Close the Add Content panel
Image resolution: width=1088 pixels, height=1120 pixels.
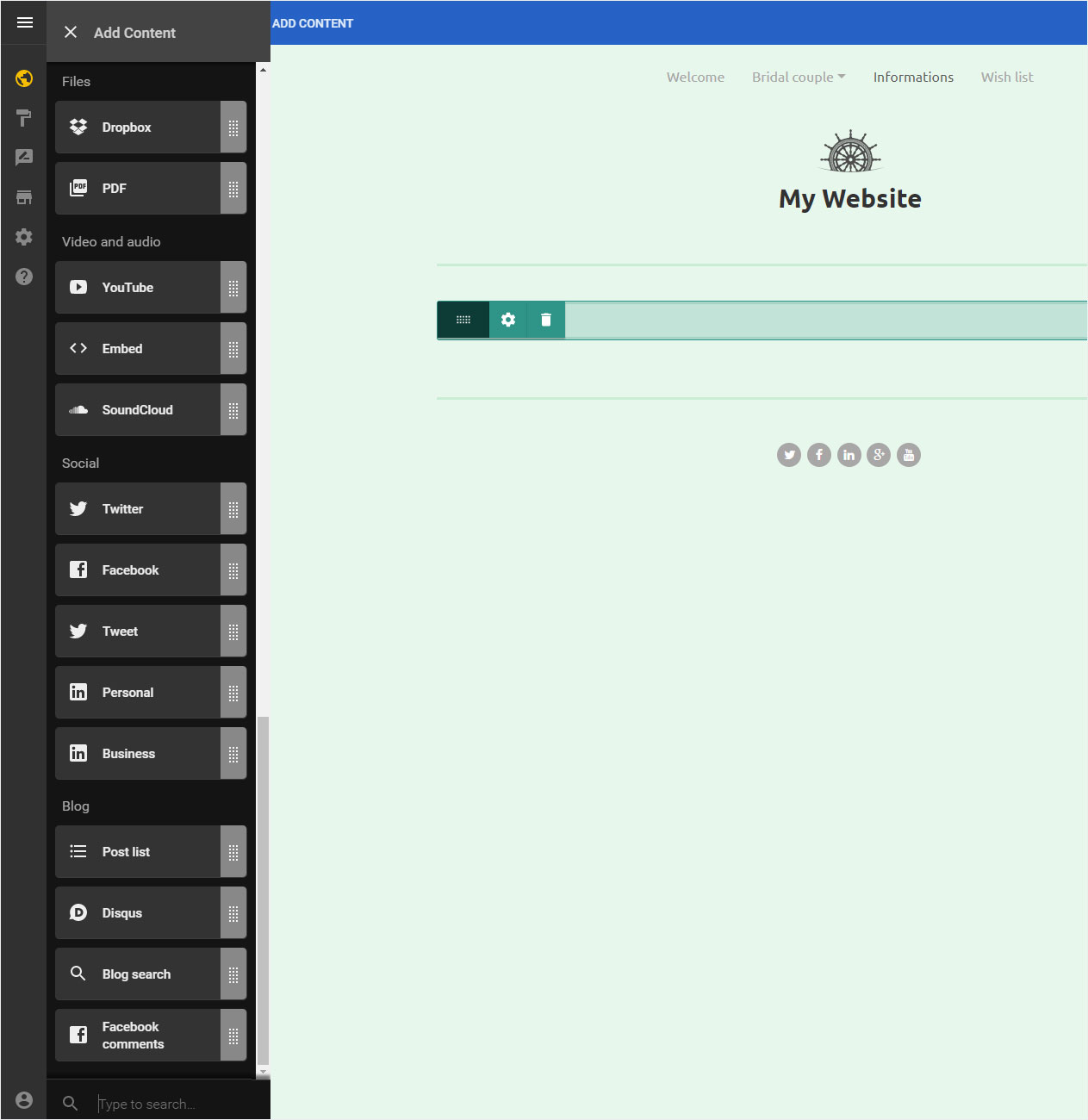pyautogui.click(x=71, y=32)
